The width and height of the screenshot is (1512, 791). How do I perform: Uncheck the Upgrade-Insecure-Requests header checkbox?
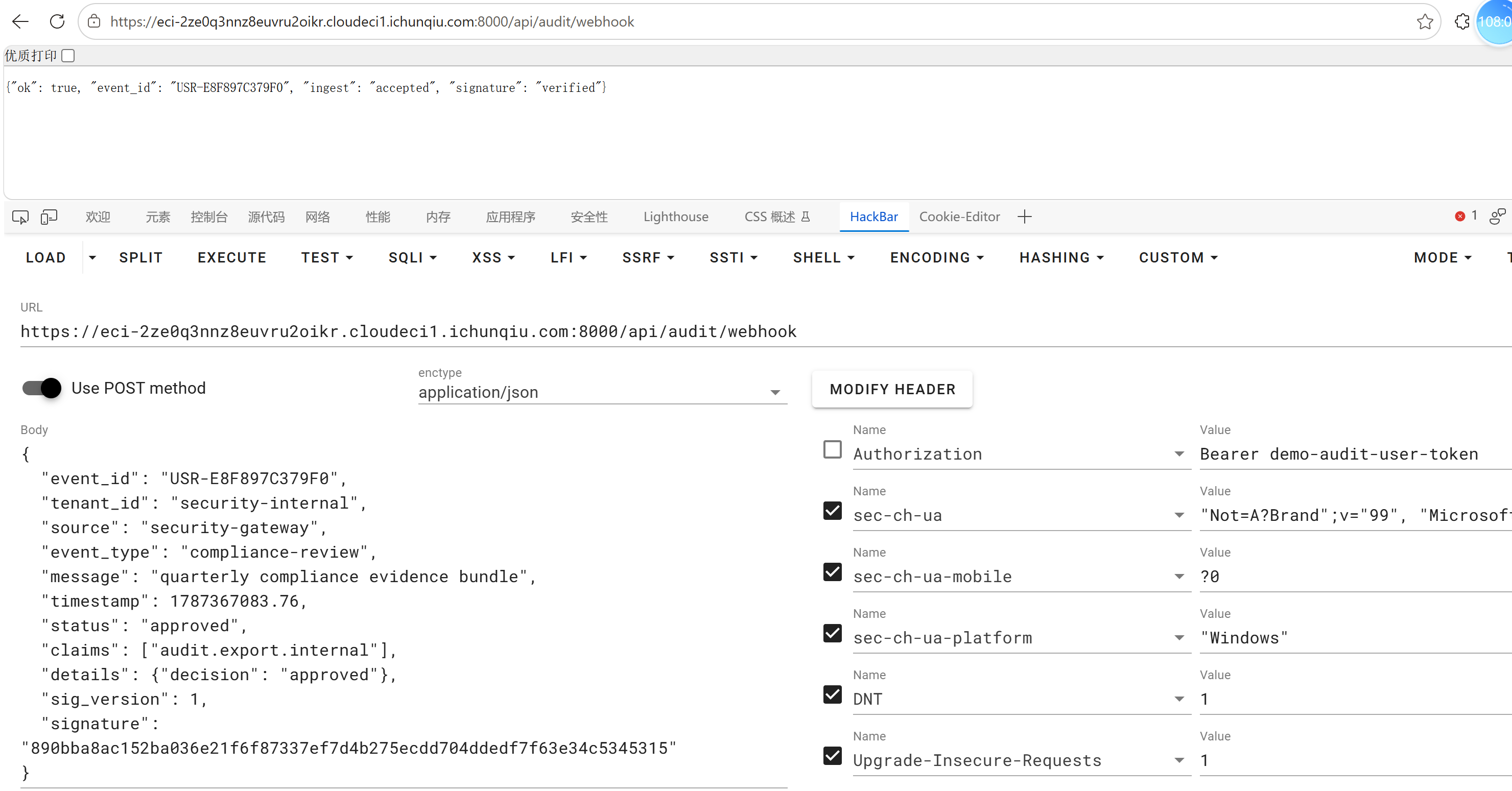tap(832, 756)
